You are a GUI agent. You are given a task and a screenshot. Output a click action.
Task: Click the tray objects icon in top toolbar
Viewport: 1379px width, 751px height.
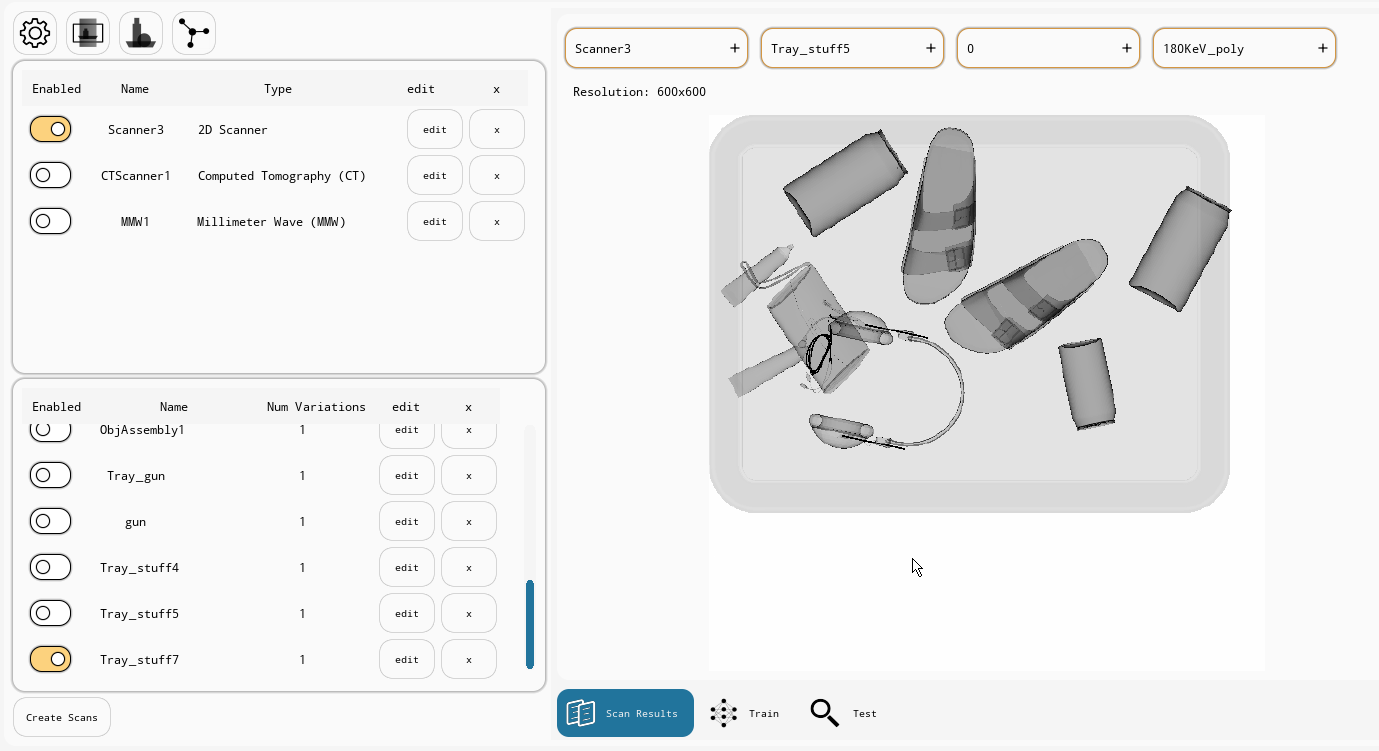click(141, 33)
